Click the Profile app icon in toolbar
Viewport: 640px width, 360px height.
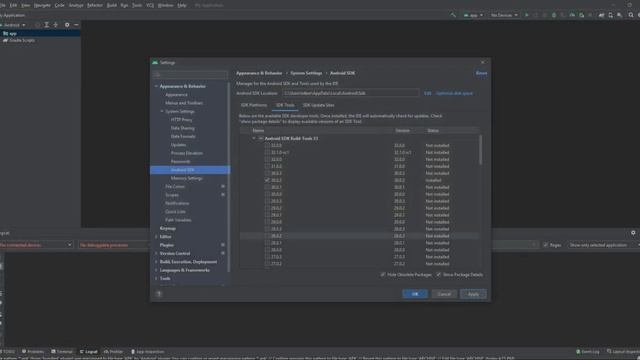(x=572, y=15)
